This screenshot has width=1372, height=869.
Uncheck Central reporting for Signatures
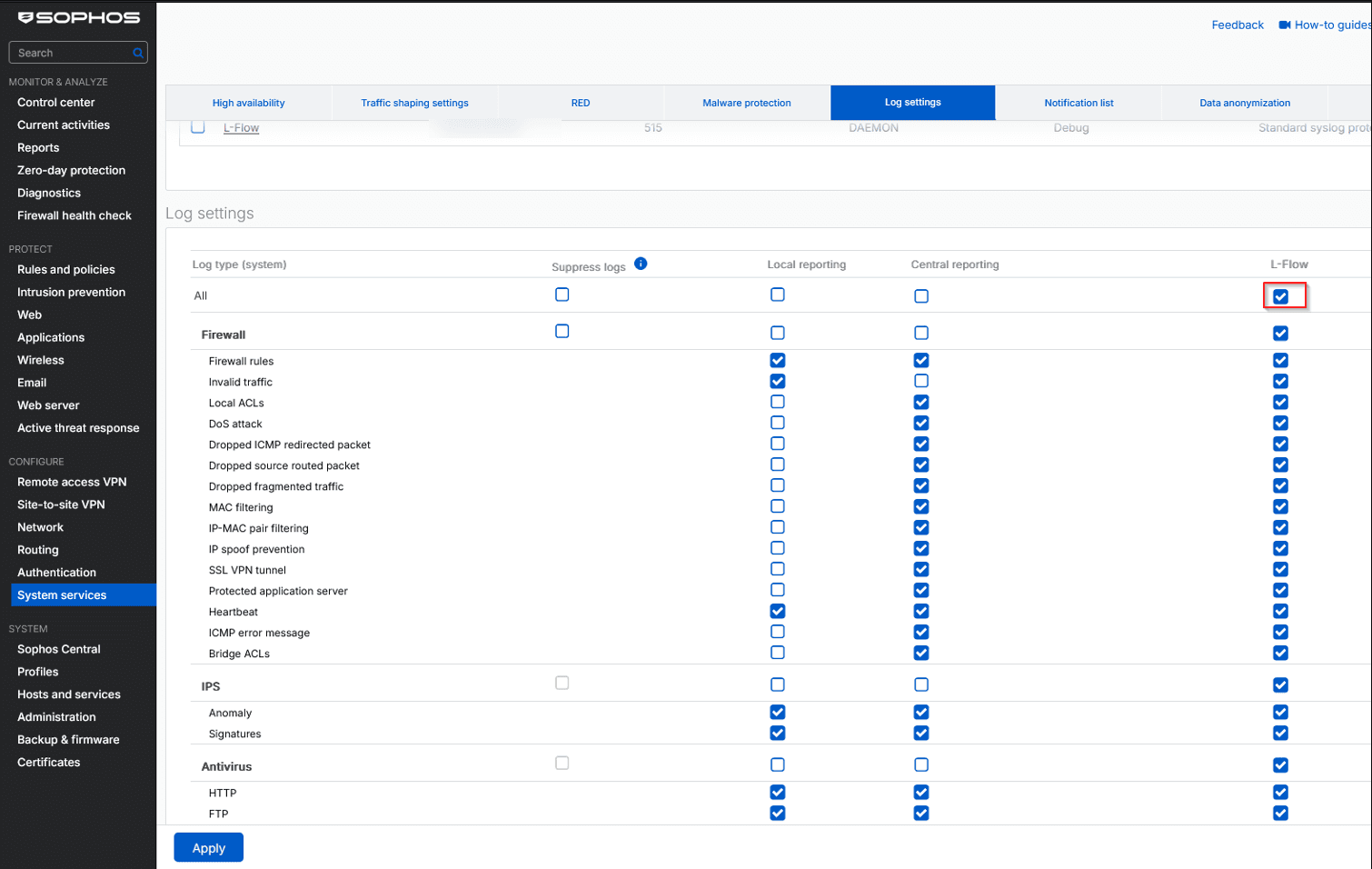point(921,733)
